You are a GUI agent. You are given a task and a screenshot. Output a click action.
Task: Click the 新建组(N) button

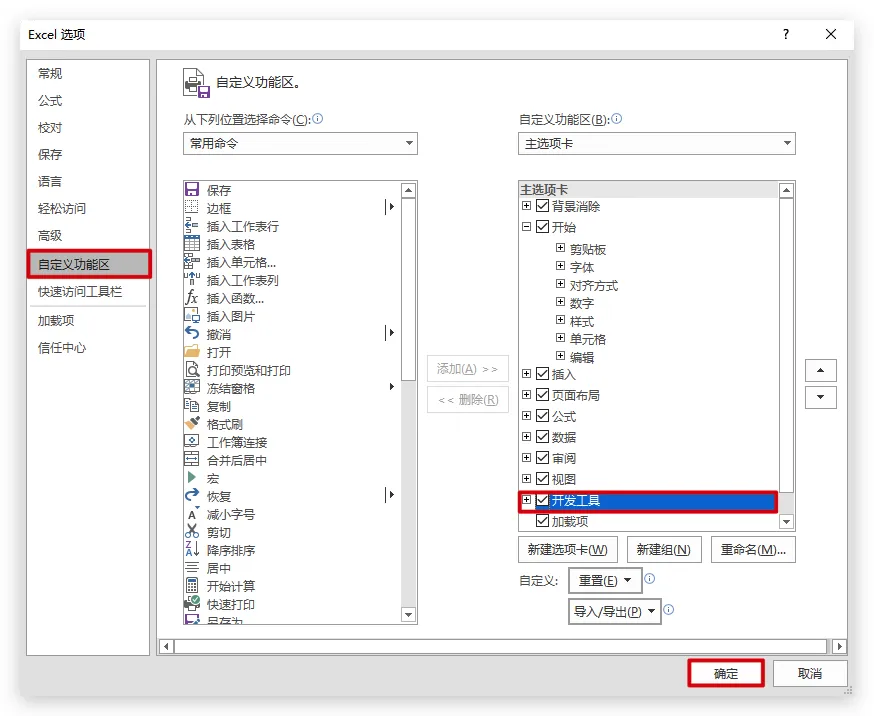(663, 550)
